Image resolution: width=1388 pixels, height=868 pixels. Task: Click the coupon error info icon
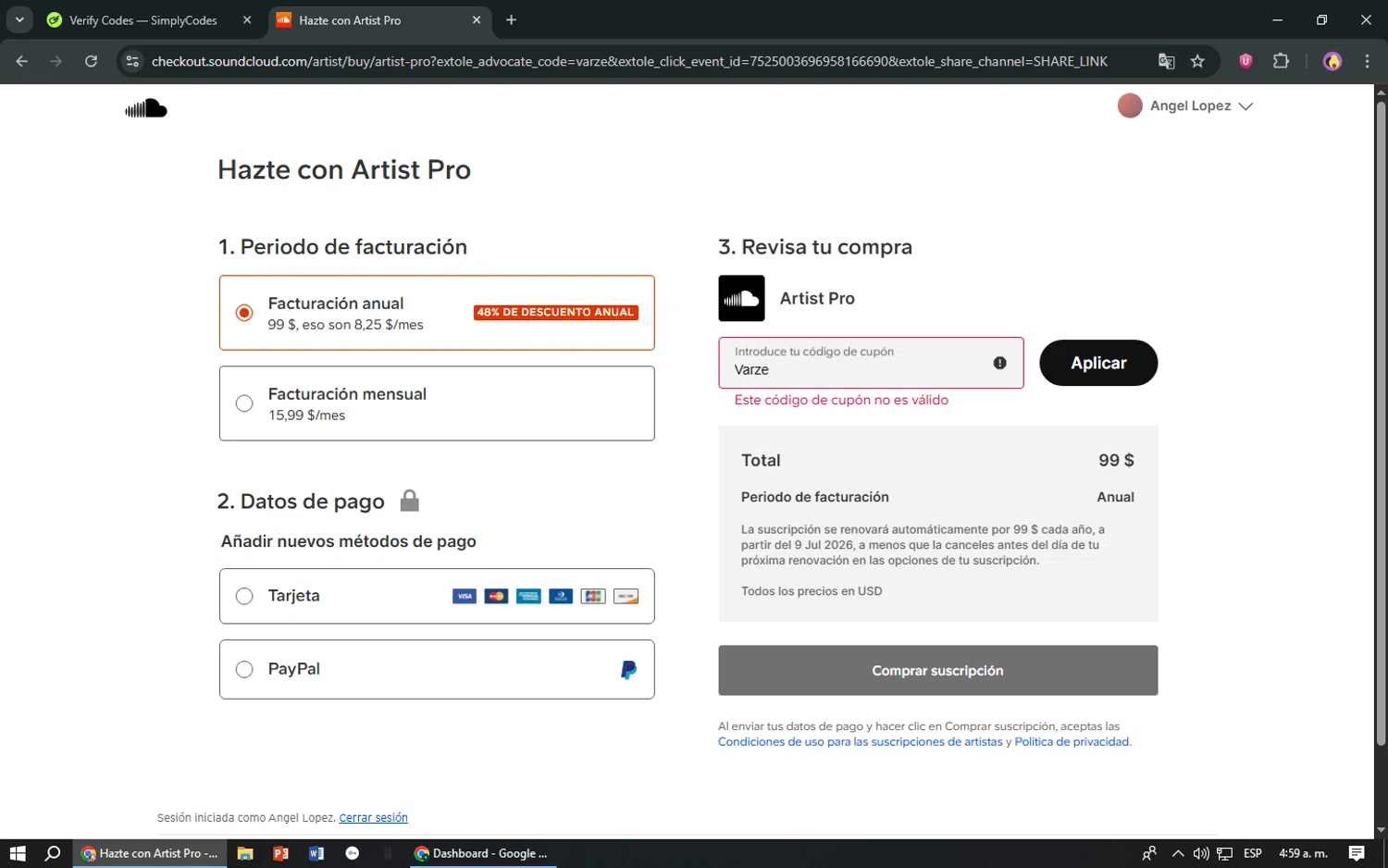coord(999,363)
